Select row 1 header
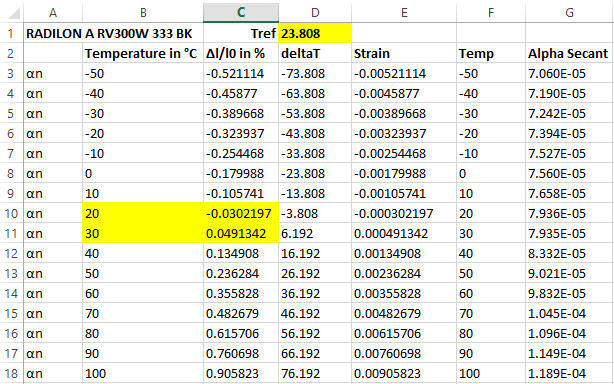This screenshot has width=614, height=384. click(11, 33)
